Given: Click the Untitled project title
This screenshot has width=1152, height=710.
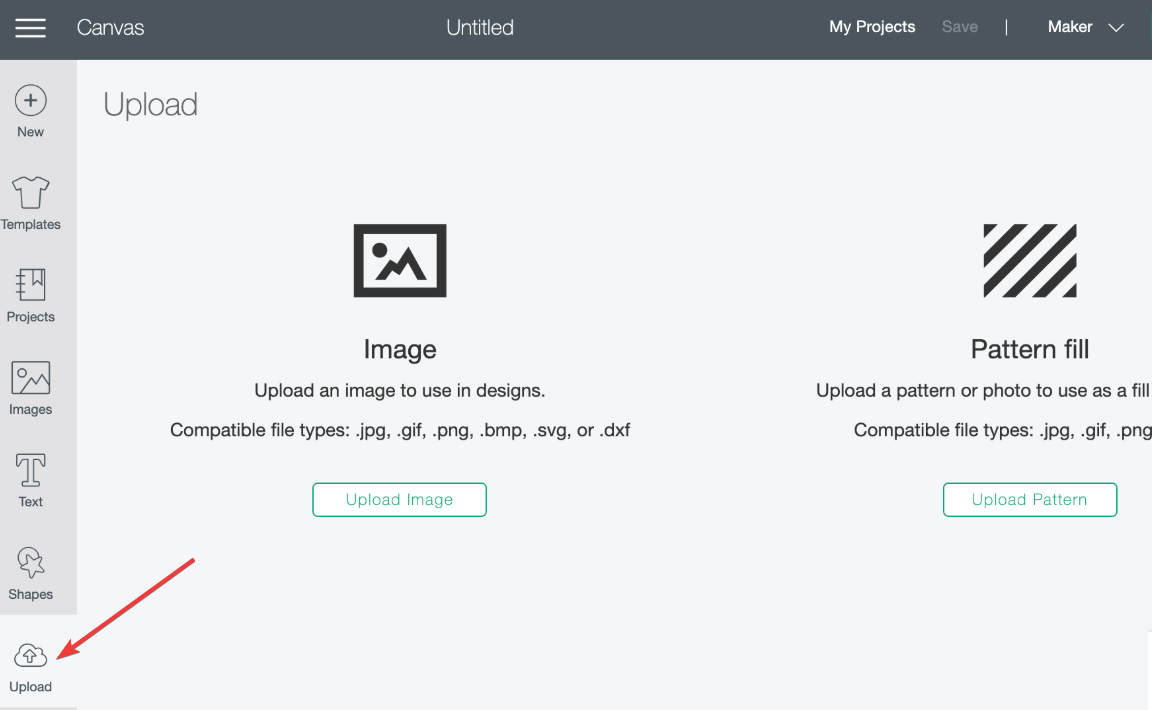Looking at the screenshot, I should click(480, 28).
